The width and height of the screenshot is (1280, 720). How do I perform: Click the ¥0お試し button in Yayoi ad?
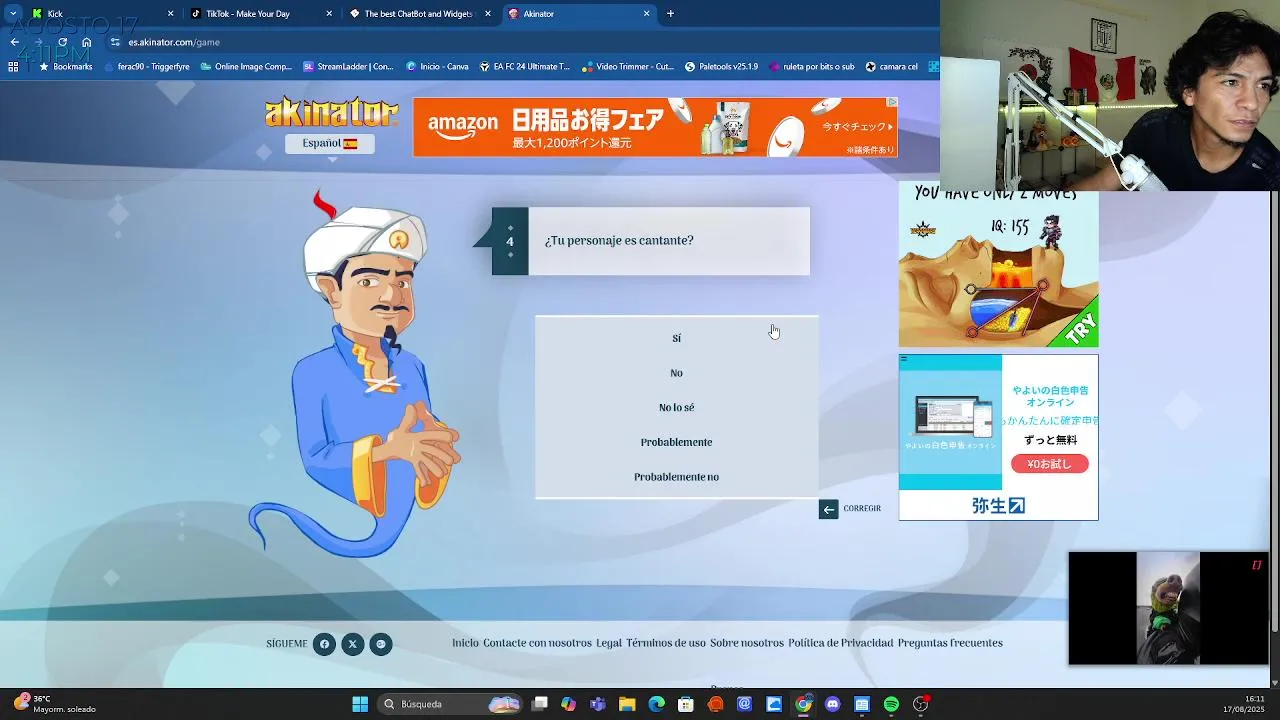point(1049,464)
